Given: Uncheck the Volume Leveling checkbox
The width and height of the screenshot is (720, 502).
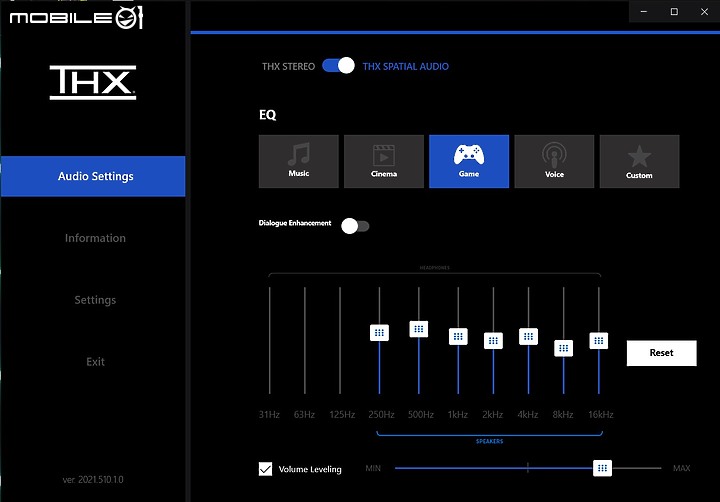Looking at the screenshot, I should tap(265, 469).
